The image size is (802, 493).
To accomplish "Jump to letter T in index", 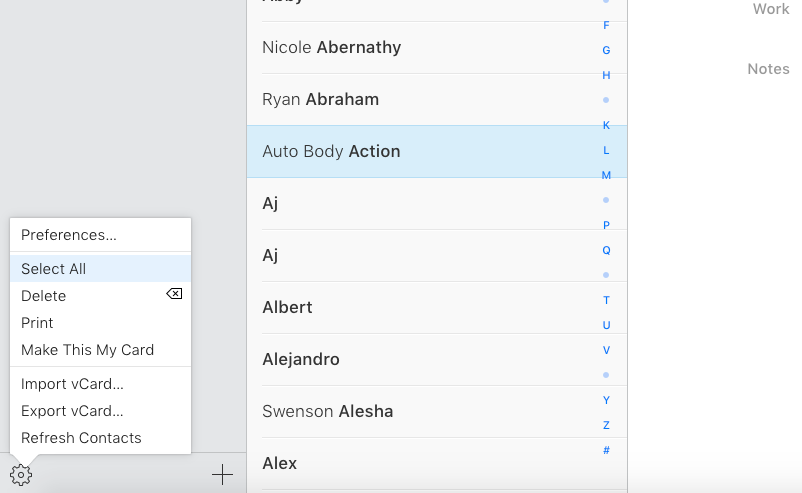I will 606,300.
